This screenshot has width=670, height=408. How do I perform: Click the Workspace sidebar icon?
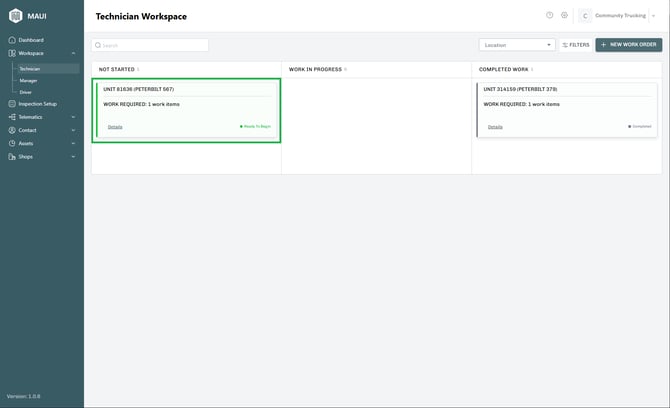point(12,53)
